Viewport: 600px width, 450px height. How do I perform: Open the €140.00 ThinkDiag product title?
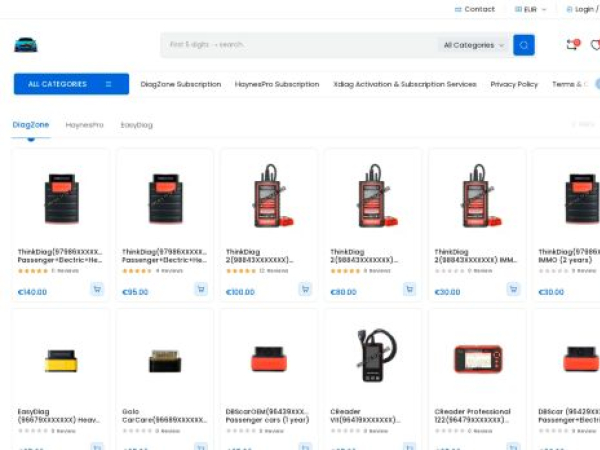point(60,256)
